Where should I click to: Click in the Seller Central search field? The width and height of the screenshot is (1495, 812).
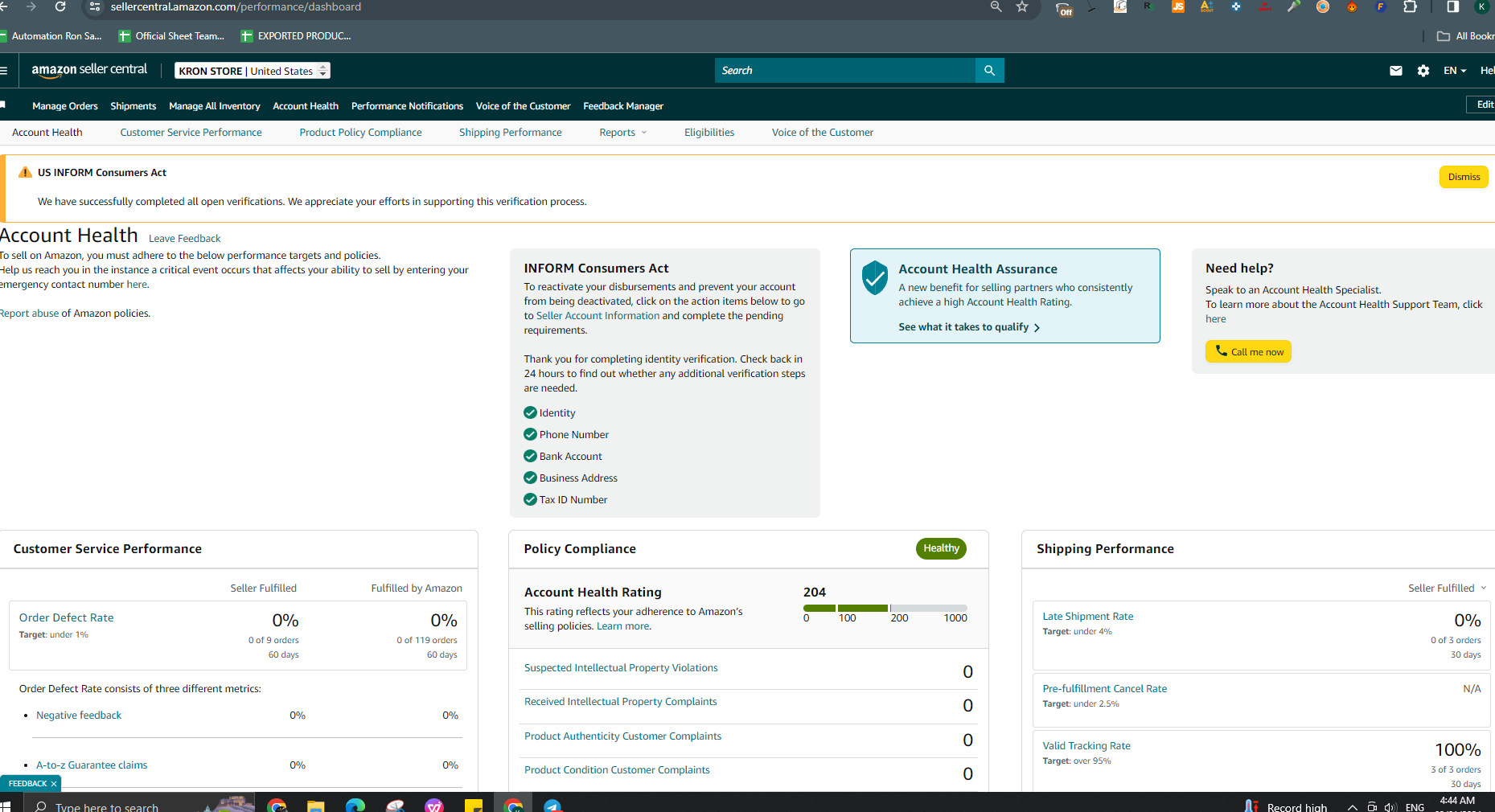(x=844, y=71)
